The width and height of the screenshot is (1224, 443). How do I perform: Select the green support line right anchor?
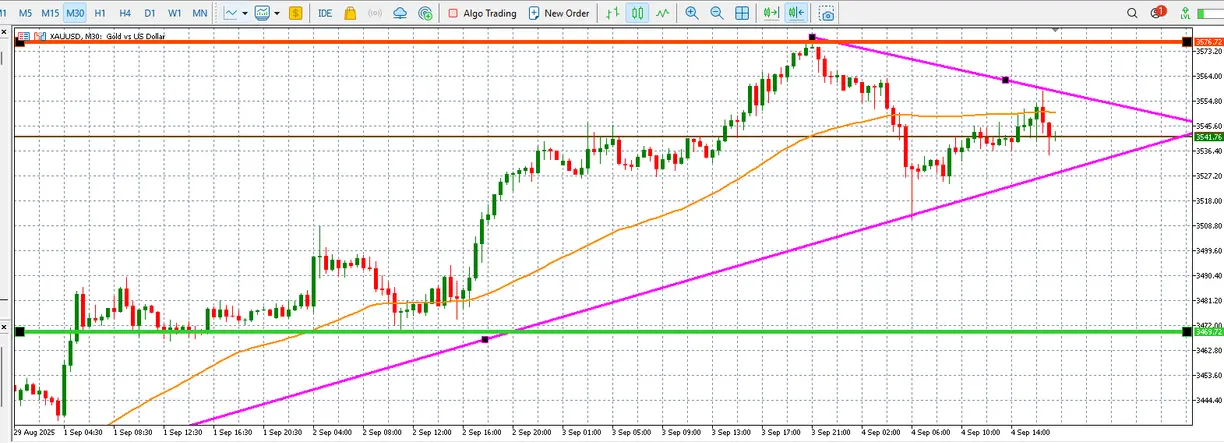1187,331
